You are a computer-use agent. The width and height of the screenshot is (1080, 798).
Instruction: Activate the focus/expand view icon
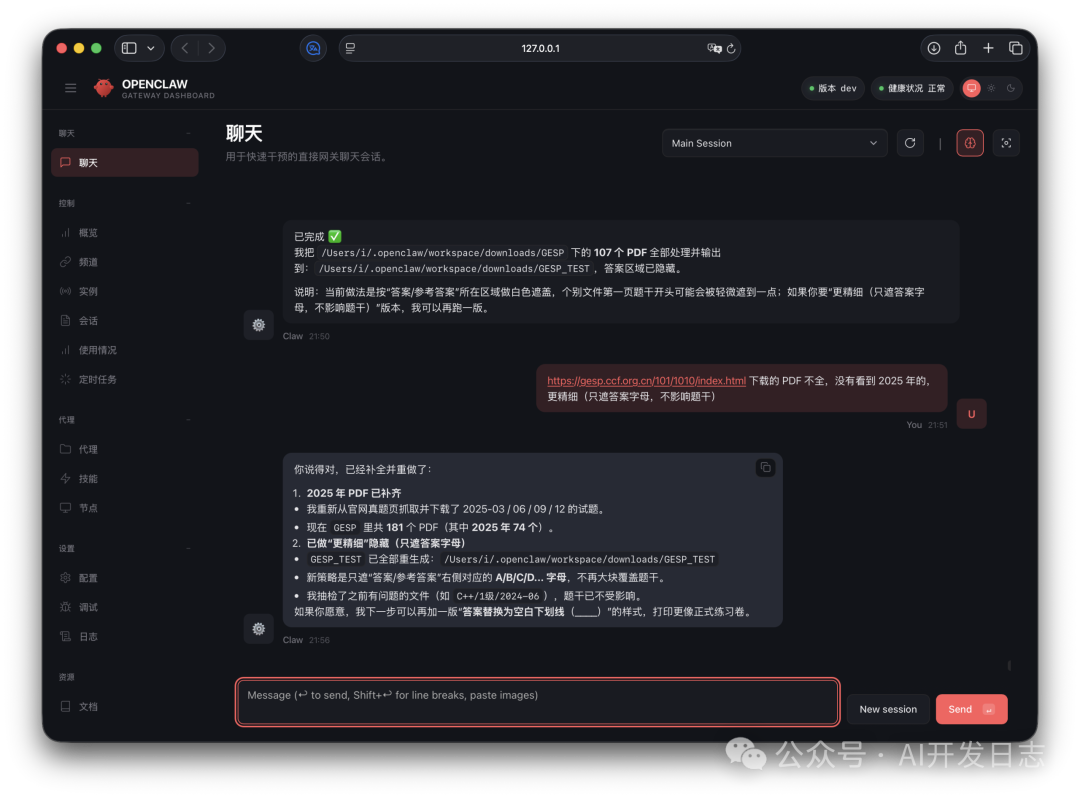pos(1006,143)
